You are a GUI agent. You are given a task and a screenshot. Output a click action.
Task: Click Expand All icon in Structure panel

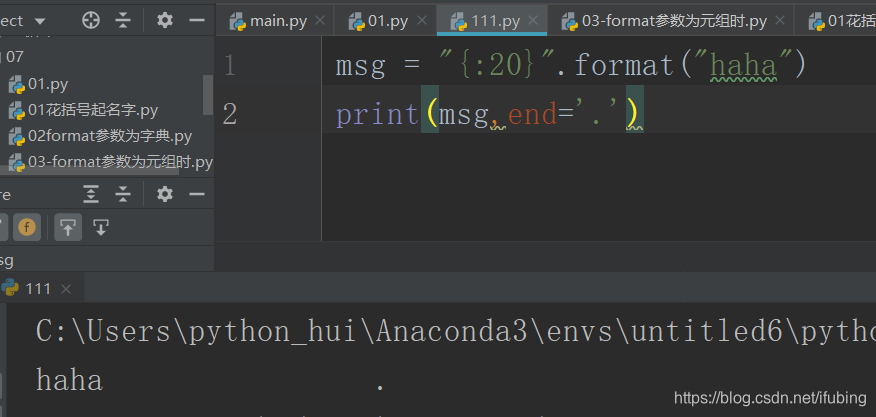[x=91, y=195]
